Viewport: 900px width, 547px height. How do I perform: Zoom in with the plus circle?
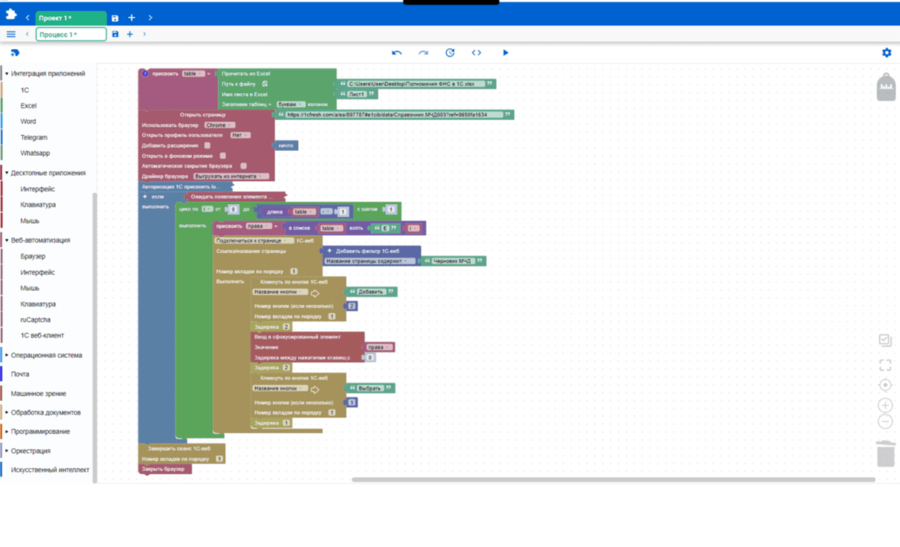tap(885, 405)
